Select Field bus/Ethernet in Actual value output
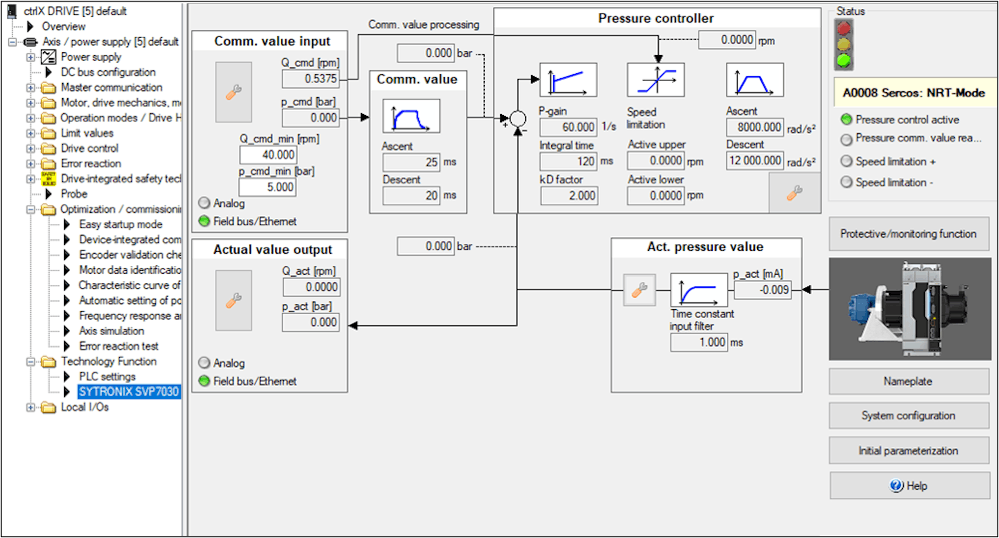 point(205,381)
